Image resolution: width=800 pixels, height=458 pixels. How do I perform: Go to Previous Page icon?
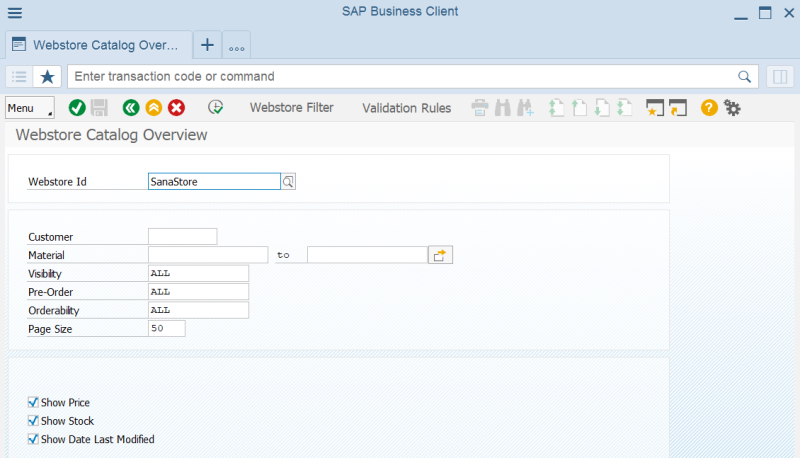579,108
